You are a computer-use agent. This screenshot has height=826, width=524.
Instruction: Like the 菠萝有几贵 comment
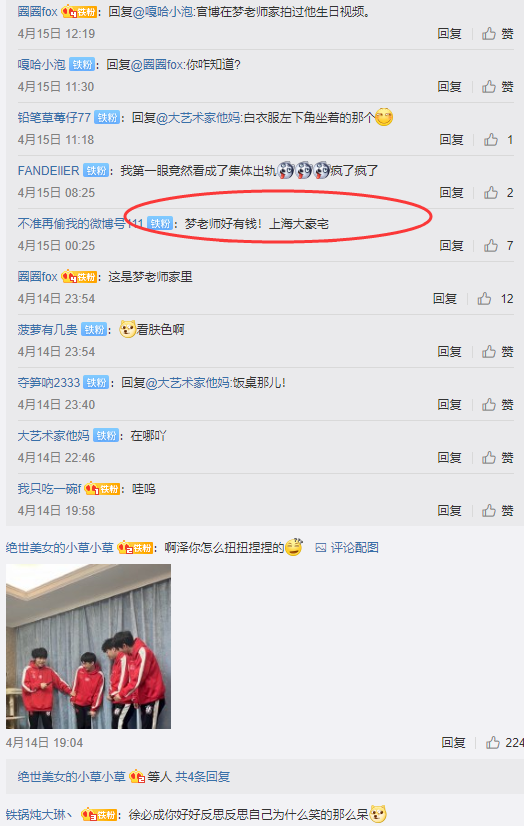tap(497, 351)
